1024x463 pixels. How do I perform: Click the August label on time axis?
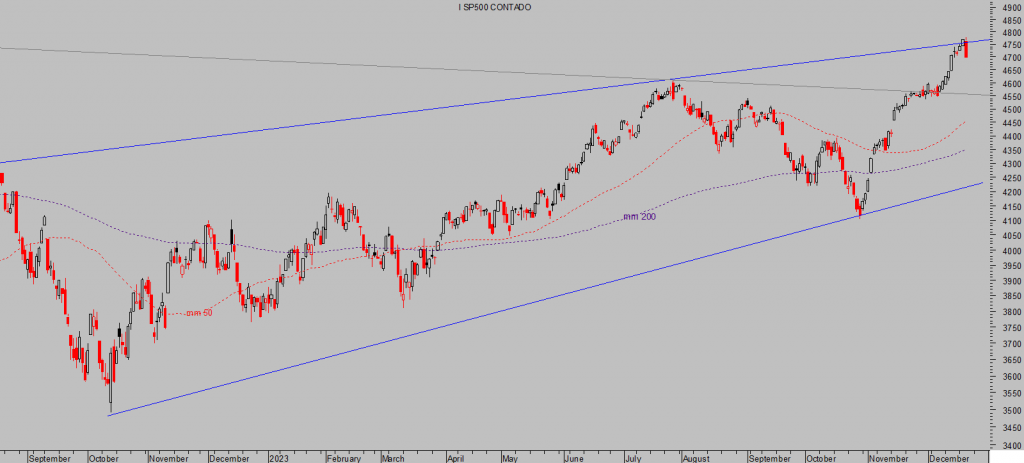click(696, 458)
